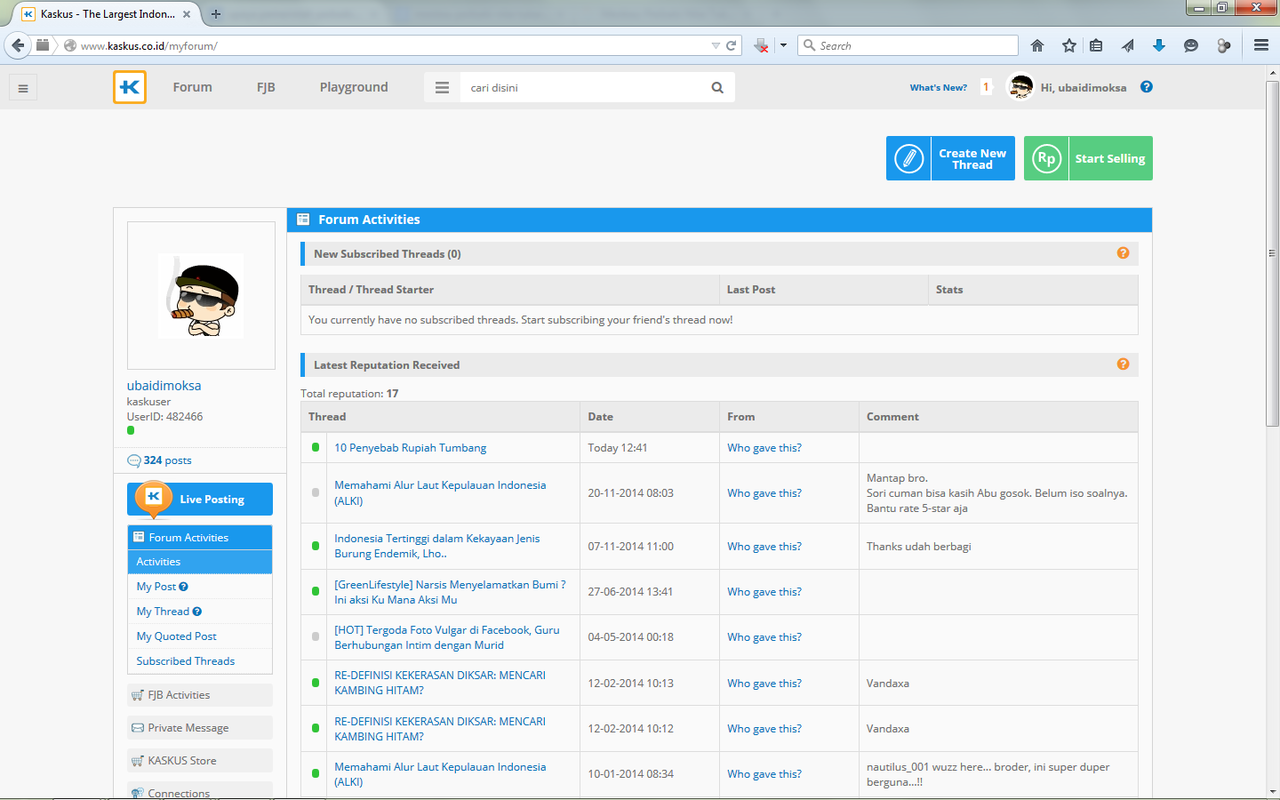1280x800 pixels.
Task: Open the GreenLifestyle Narsis Menyelamatkan Bumi thread
Action: click(x=450, y=592)
